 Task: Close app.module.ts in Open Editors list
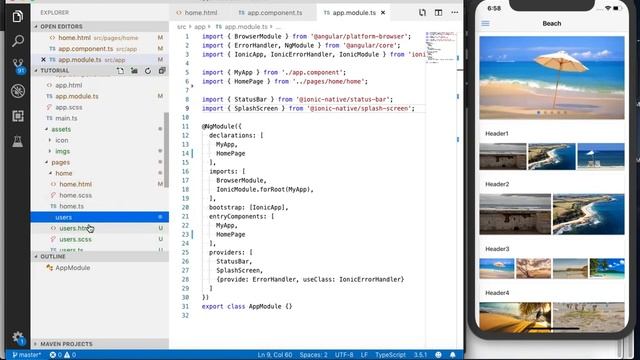pyautogui.click(x=43, y=60)
